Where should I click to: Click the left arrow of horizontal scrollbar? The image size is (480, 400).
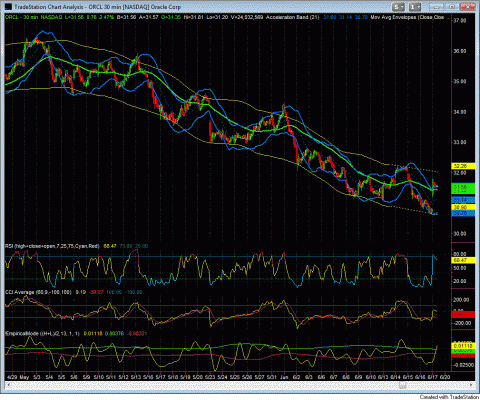(8, 385)
